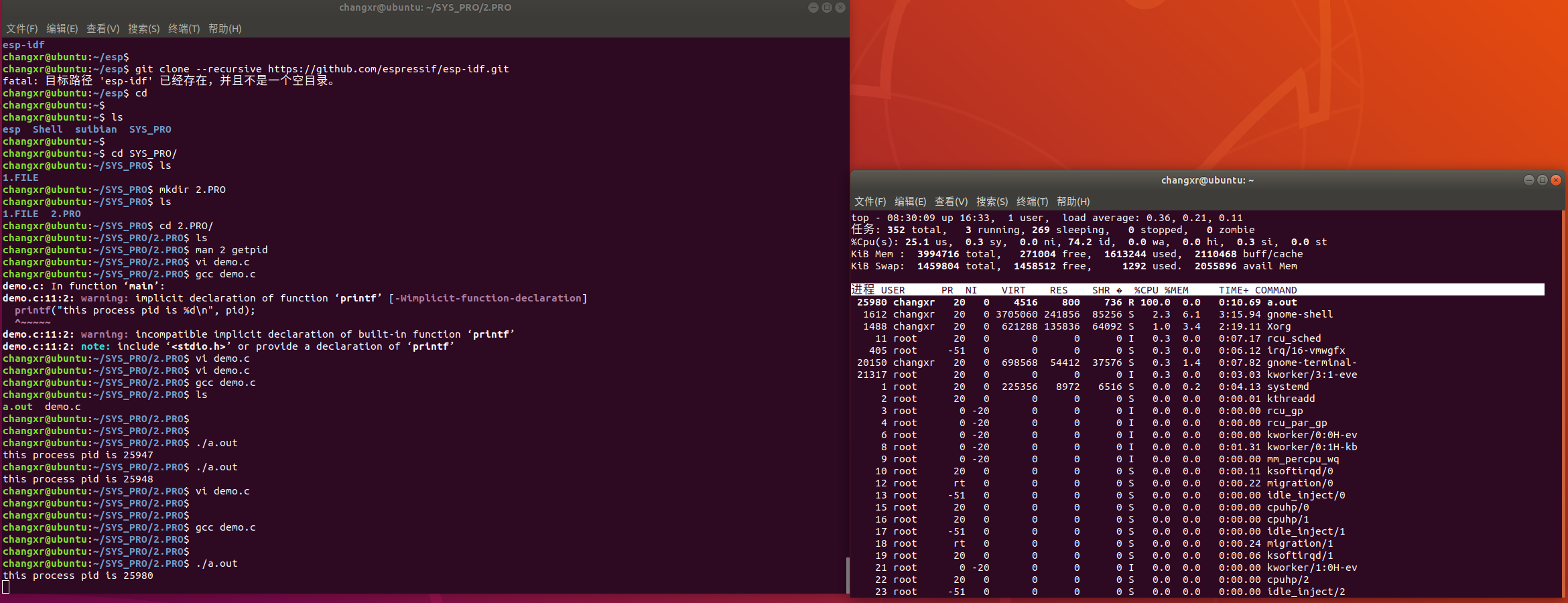Open 帮助(H) menu in top terminal window
The width and height of the screenshot is (1568, 603).
coord(1073,202)
